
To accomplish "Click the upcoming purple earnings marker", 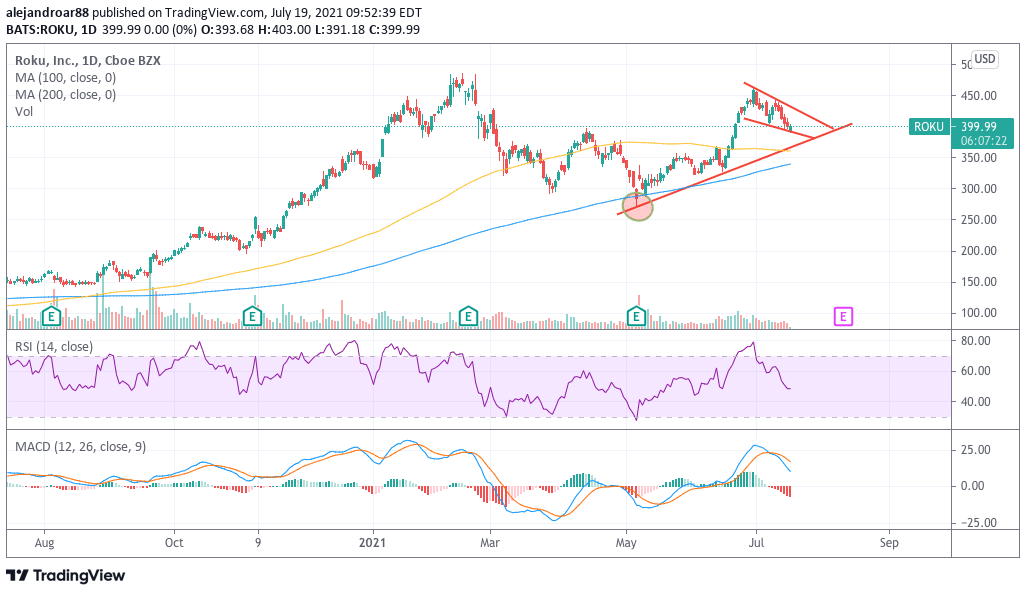I will tap(843, 317).
